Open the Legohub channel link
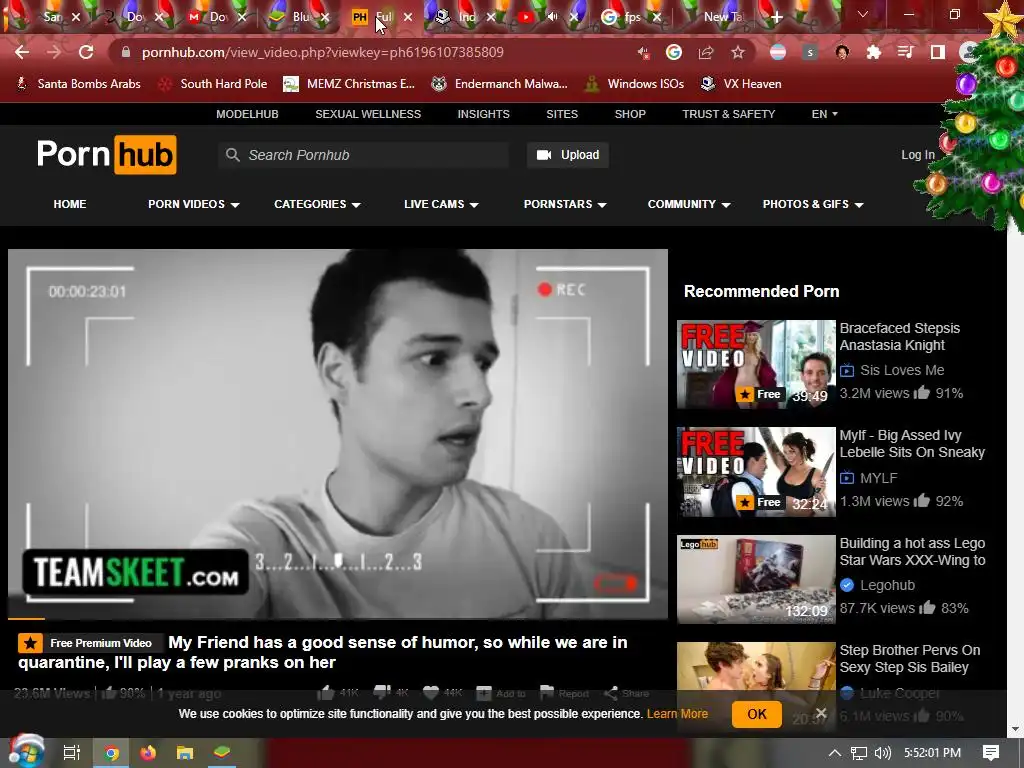 [887, 585]
